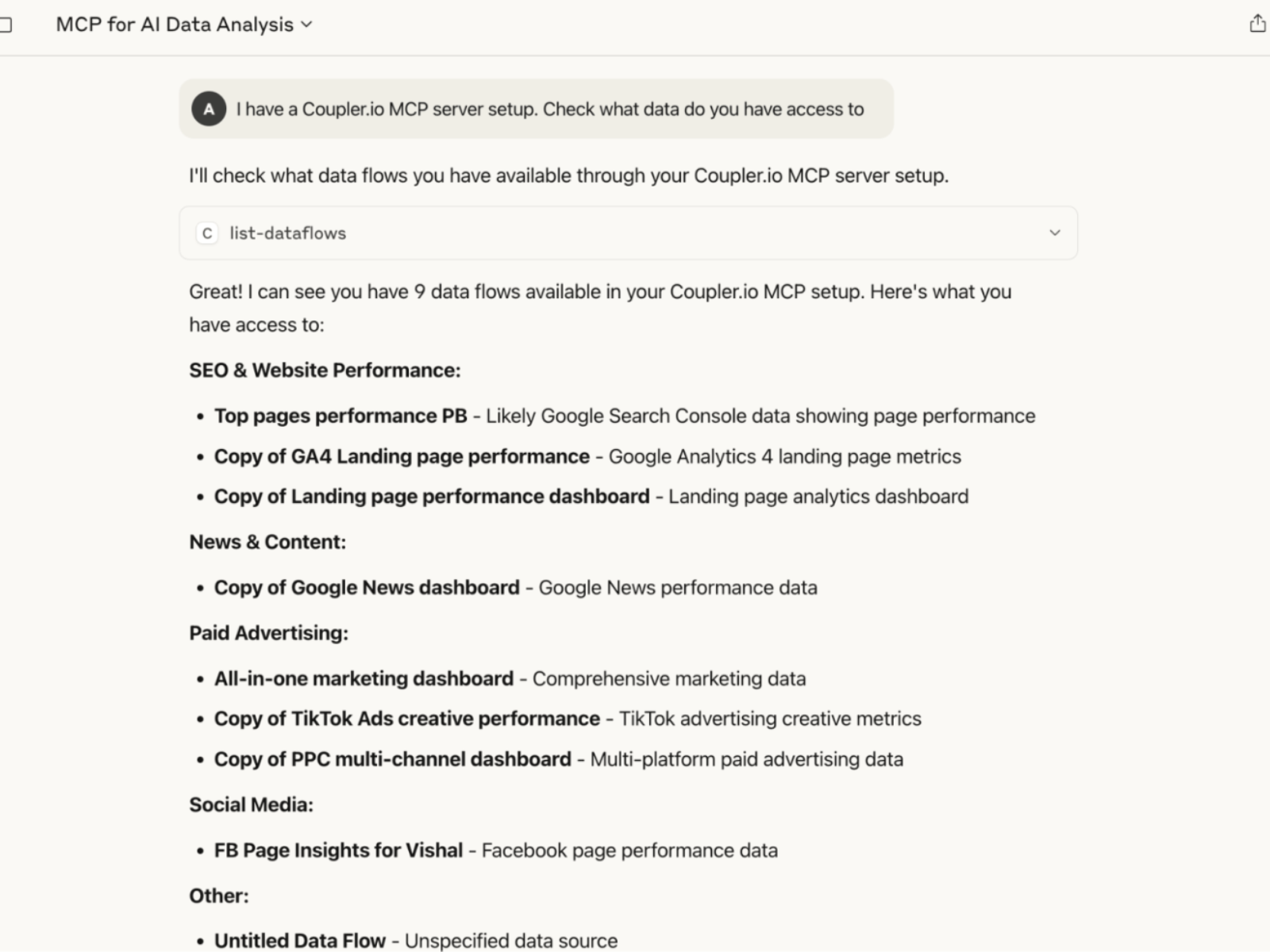Click the chevron beside the conversation title
This screenshot has height=952, width=1270.
(x=307, y=25)
